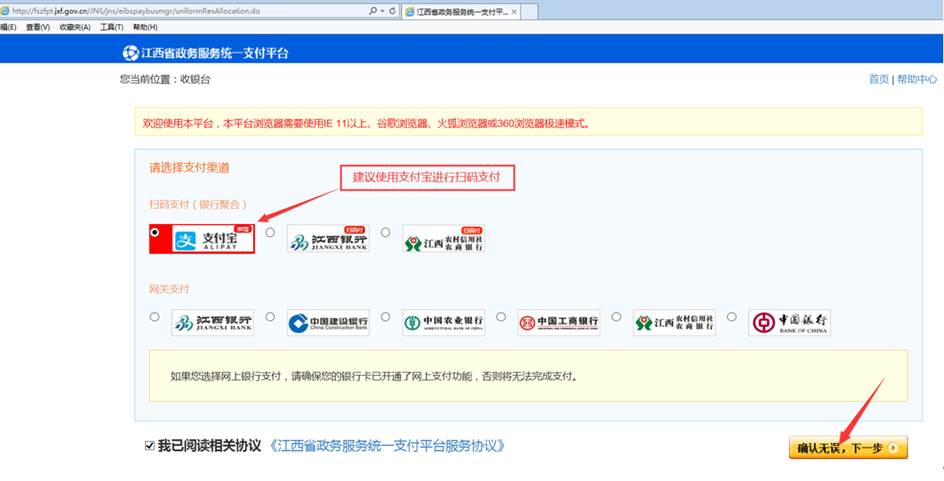Toggle the 我已阅读相关协议 checkbox
The height and width of the screenshot is (481, 944).
pyautogui.click(x=149, y=445)
